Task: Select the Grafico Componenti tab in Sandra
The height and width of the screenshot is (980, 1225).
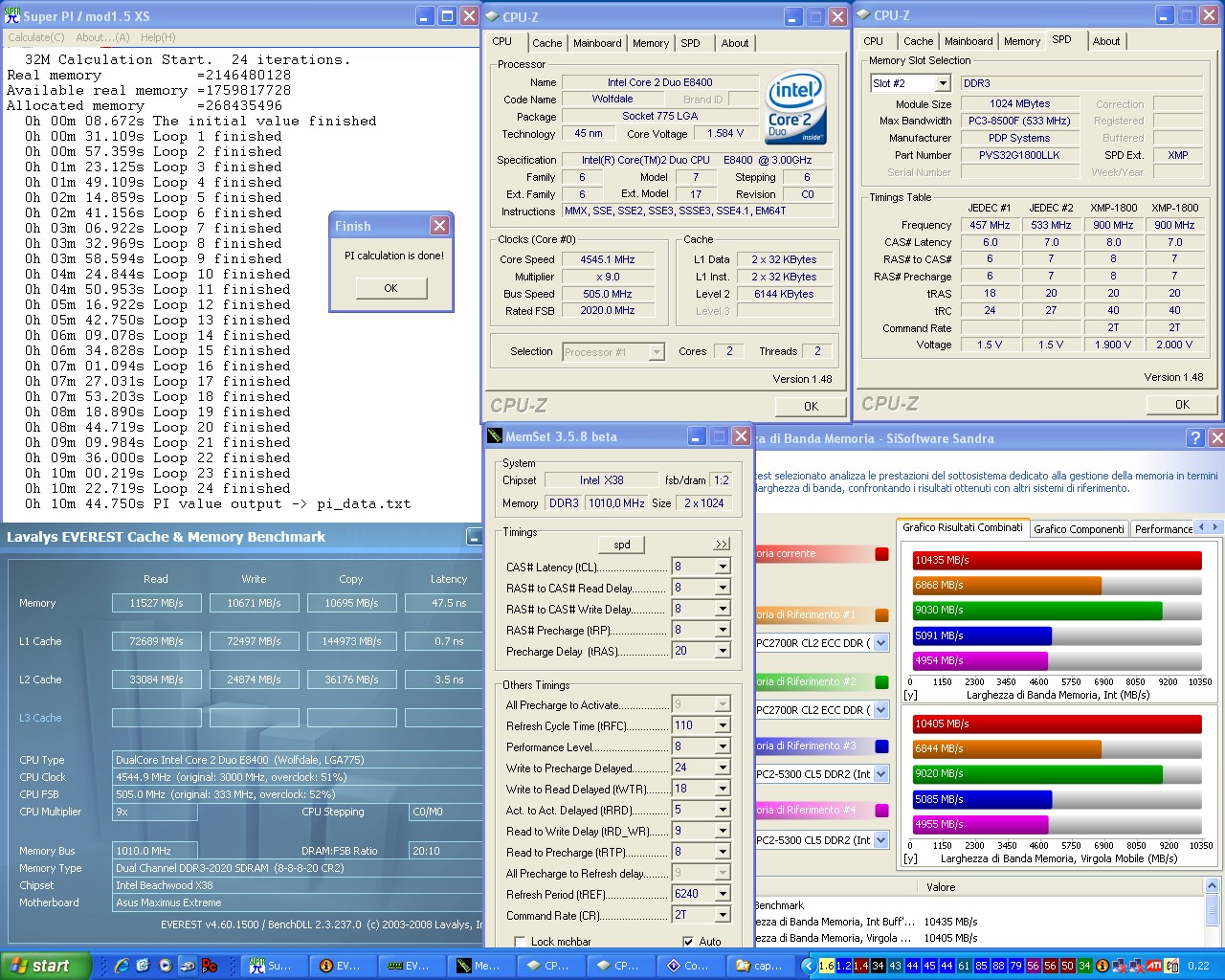Action: 1079,529
